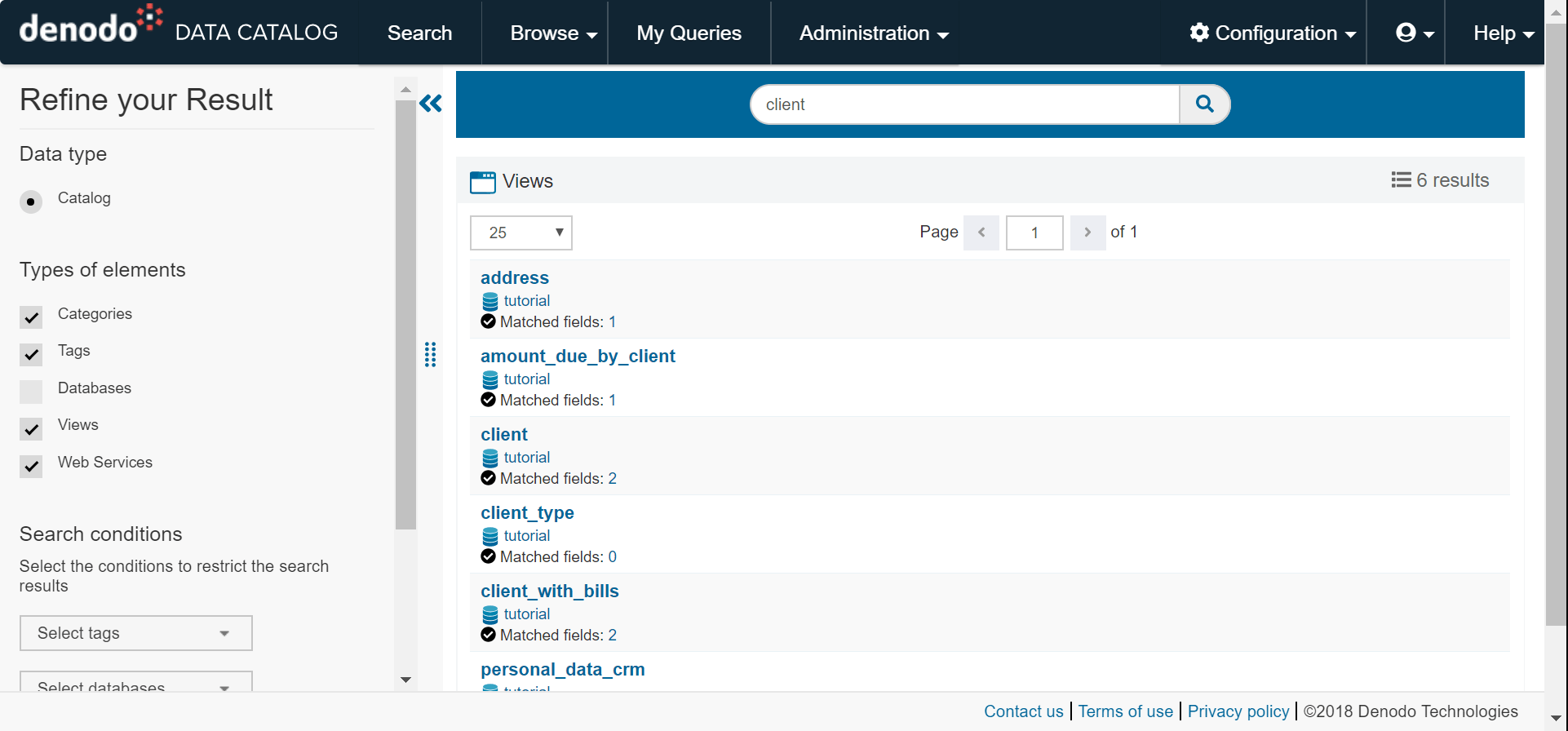
Task: Click the check icon for client matched fields
Action: (489, 478)
